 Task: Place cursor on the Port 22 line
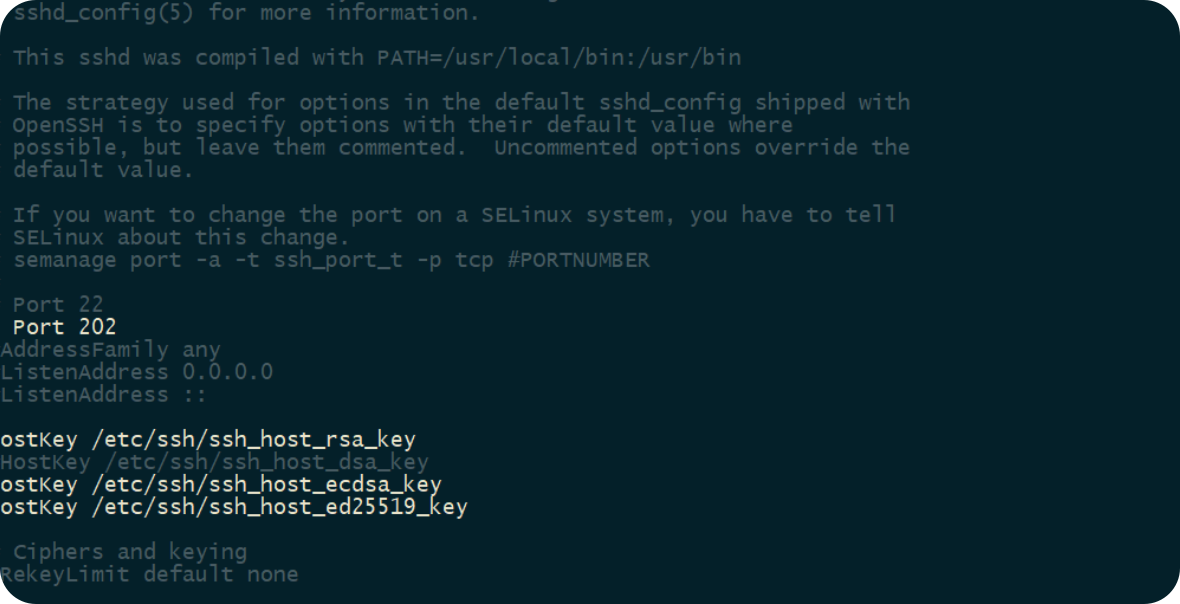coord(58,305)
